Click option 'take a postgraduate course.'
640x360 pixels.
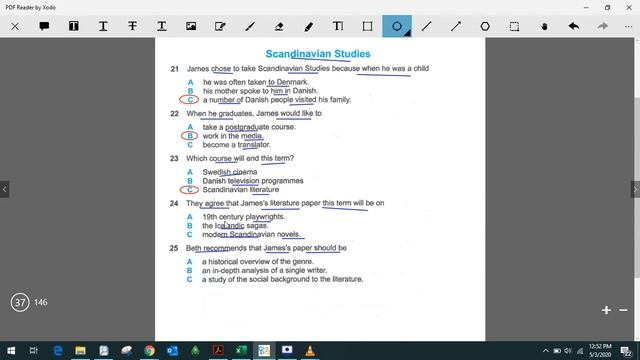249,127
